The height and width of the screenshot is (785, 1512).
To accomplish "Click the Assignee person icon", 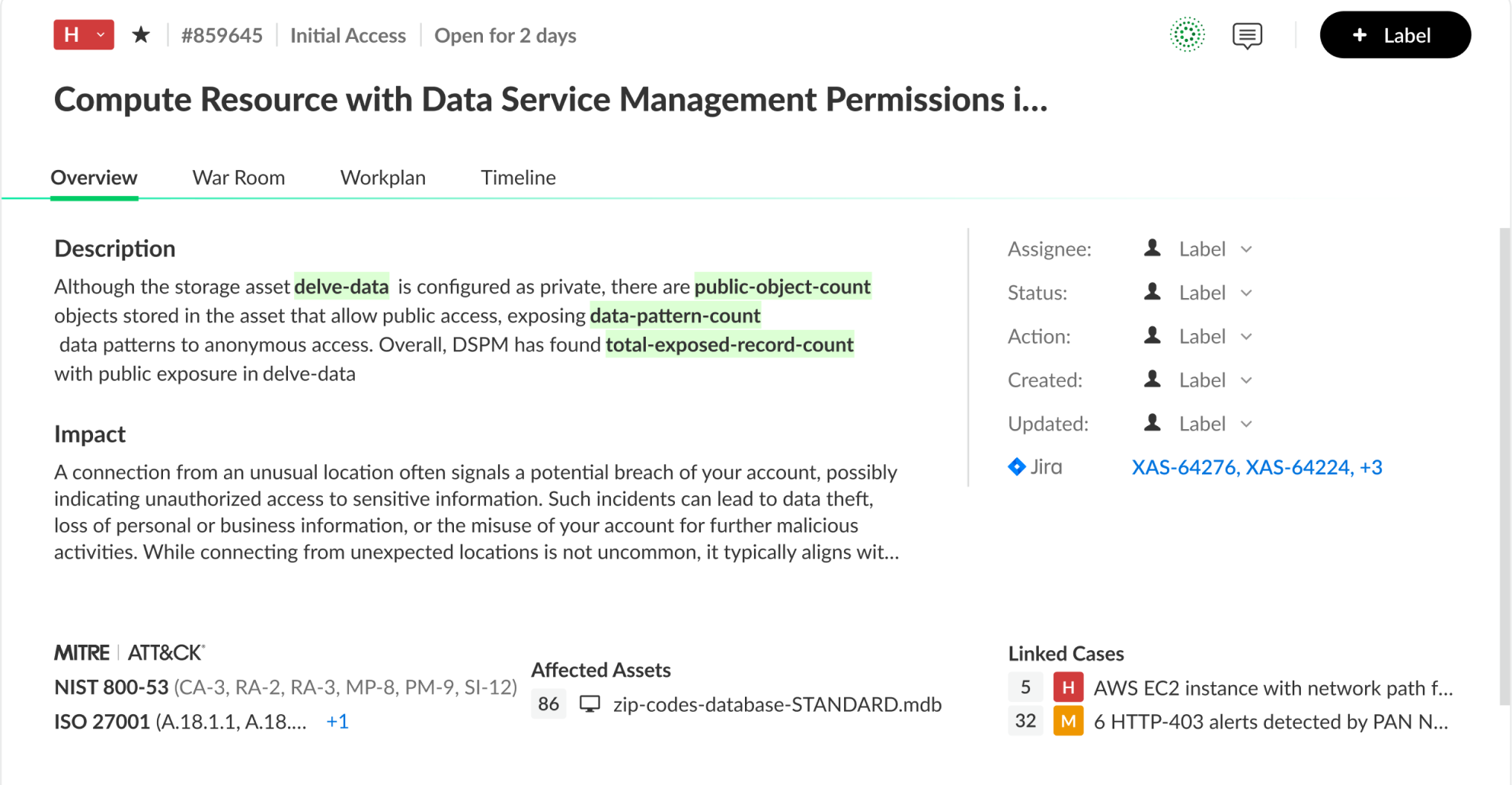I will [1152, 248].
